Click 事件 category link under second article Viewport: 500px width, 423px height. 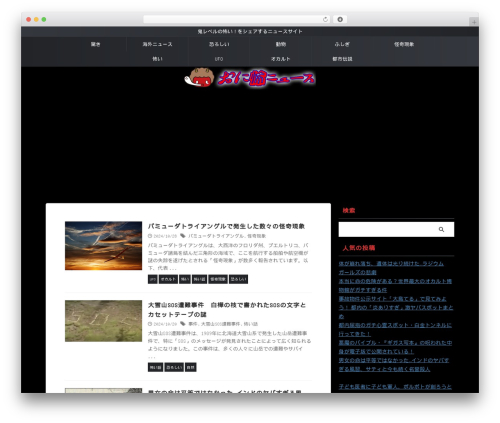[x=193, y=324]
